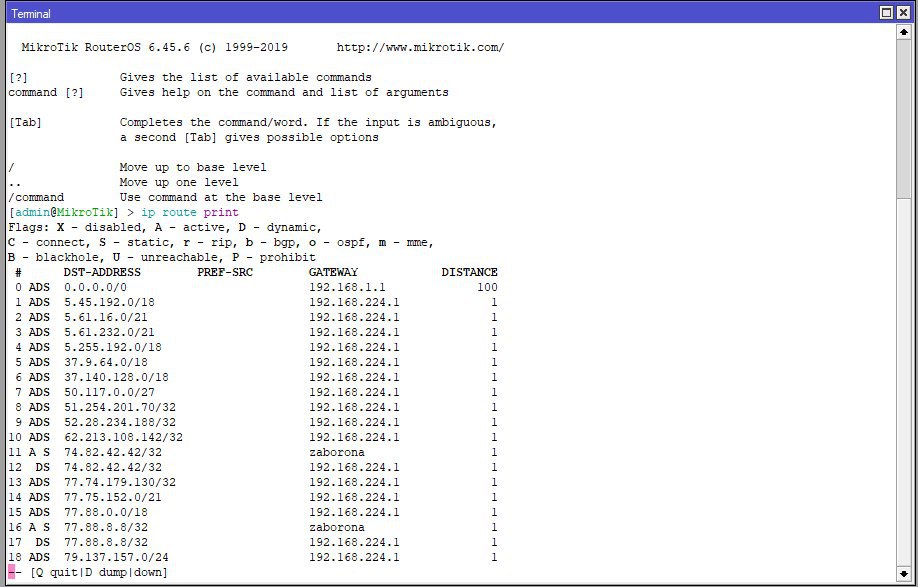Screen dimensions: 918x587
Task: Click the 'DS' flags in row 12
Action: pyautogui.click(x=43, y=467)
